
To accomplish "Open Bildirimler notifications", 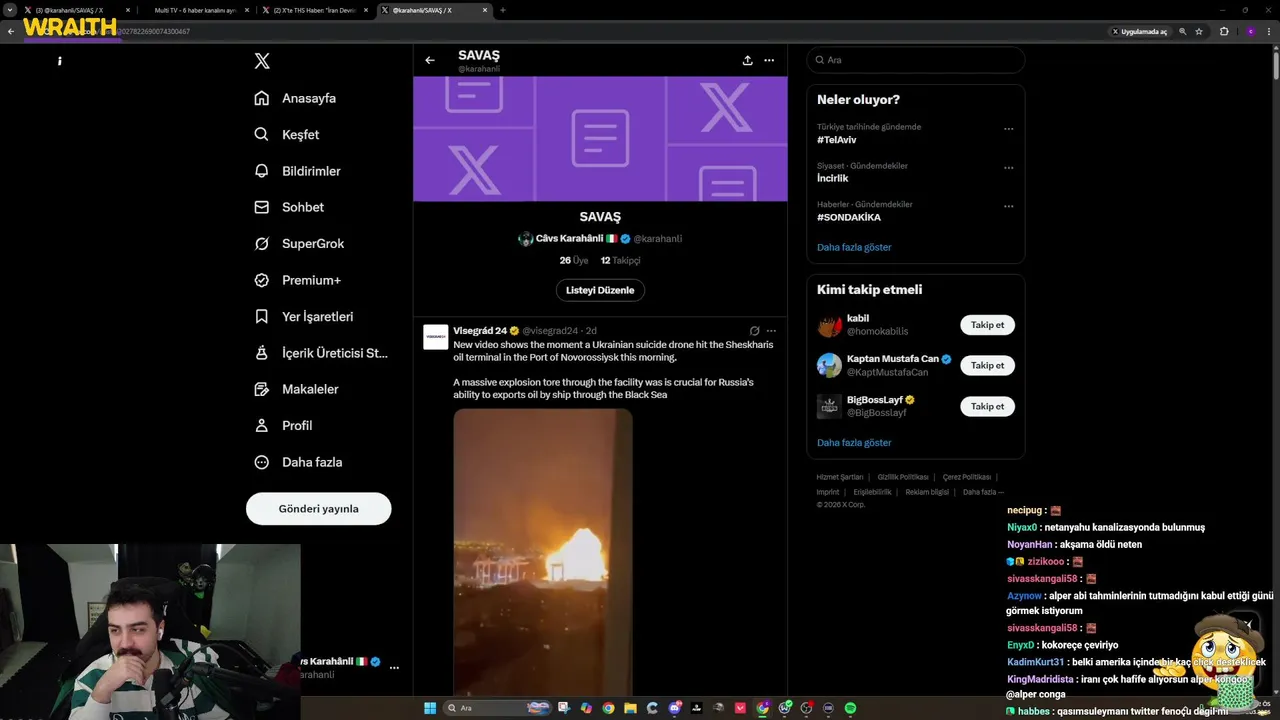I will (x=297, y=171).
